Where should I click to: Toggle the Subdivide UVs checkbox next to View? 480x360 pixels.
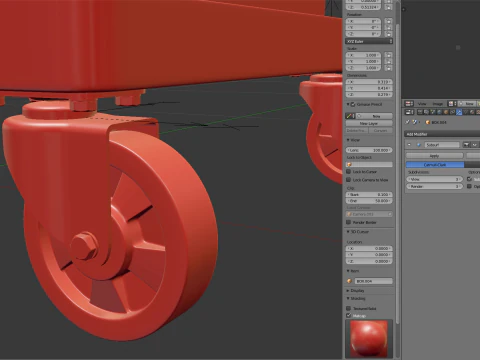pyautogui.click(x=469, y=179)
